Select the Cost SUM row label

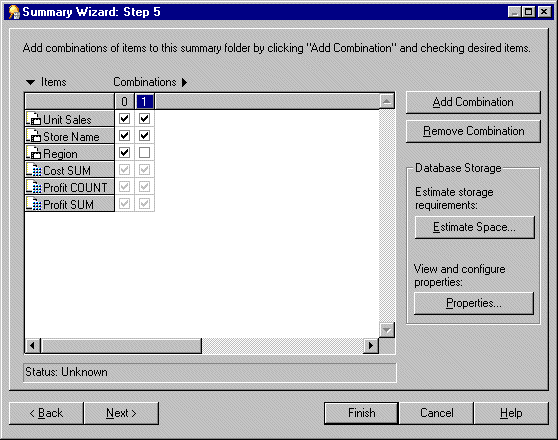pyautogui.click(x=70, y=170)
